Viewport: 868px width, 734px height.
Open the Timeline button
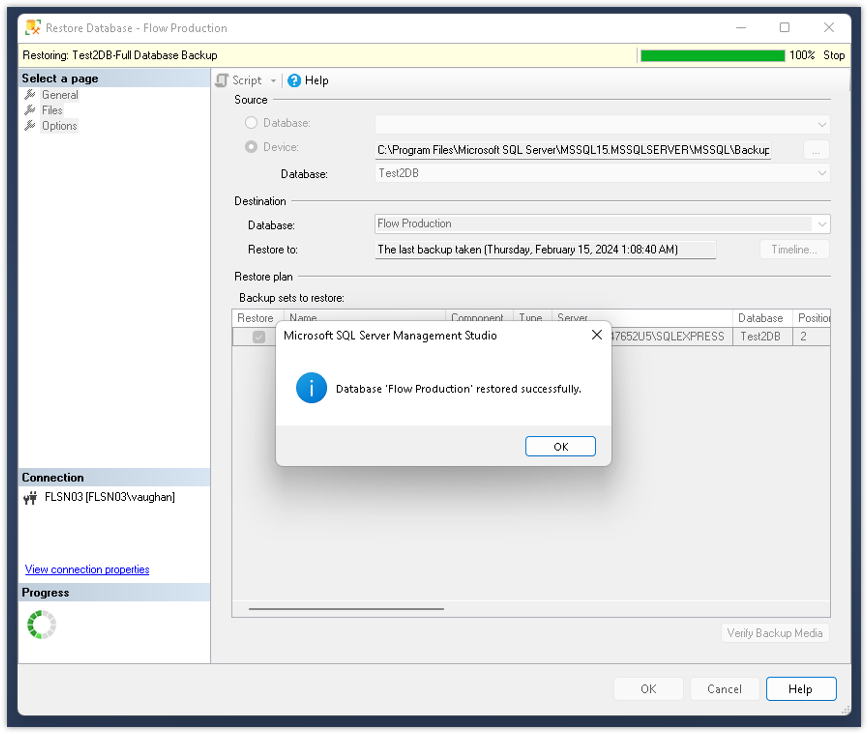[x=794, y=250]
